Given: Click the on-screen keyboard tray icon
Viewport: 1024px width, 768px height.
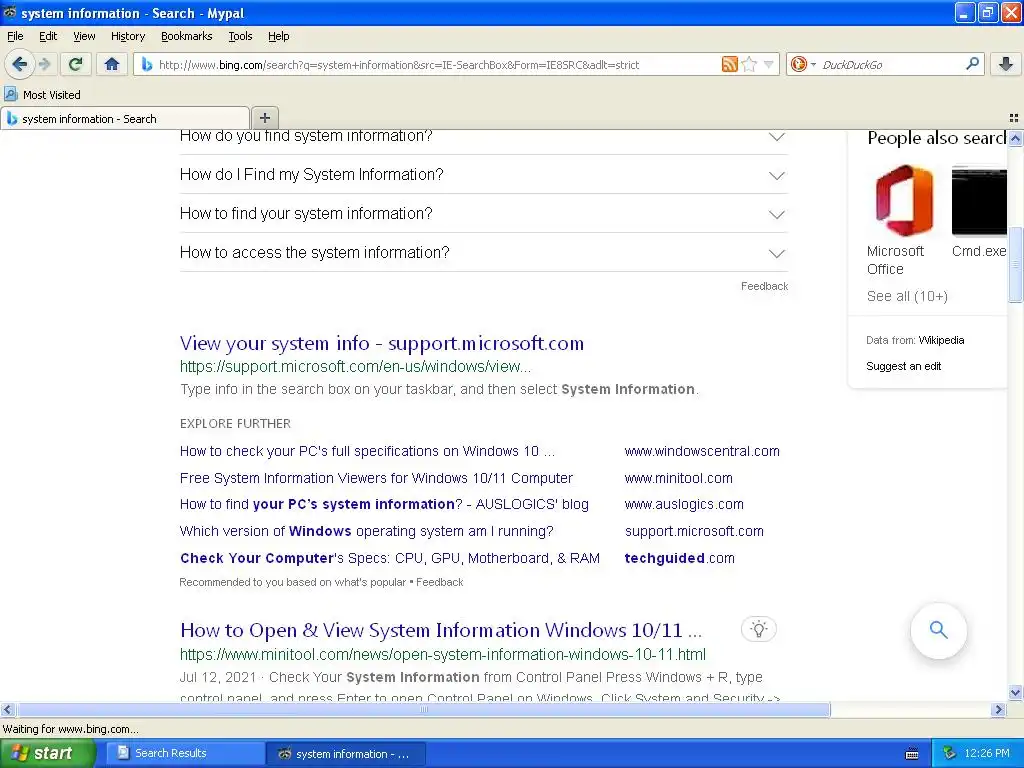Looking at the screenshot, I should (x=912, y=754).
